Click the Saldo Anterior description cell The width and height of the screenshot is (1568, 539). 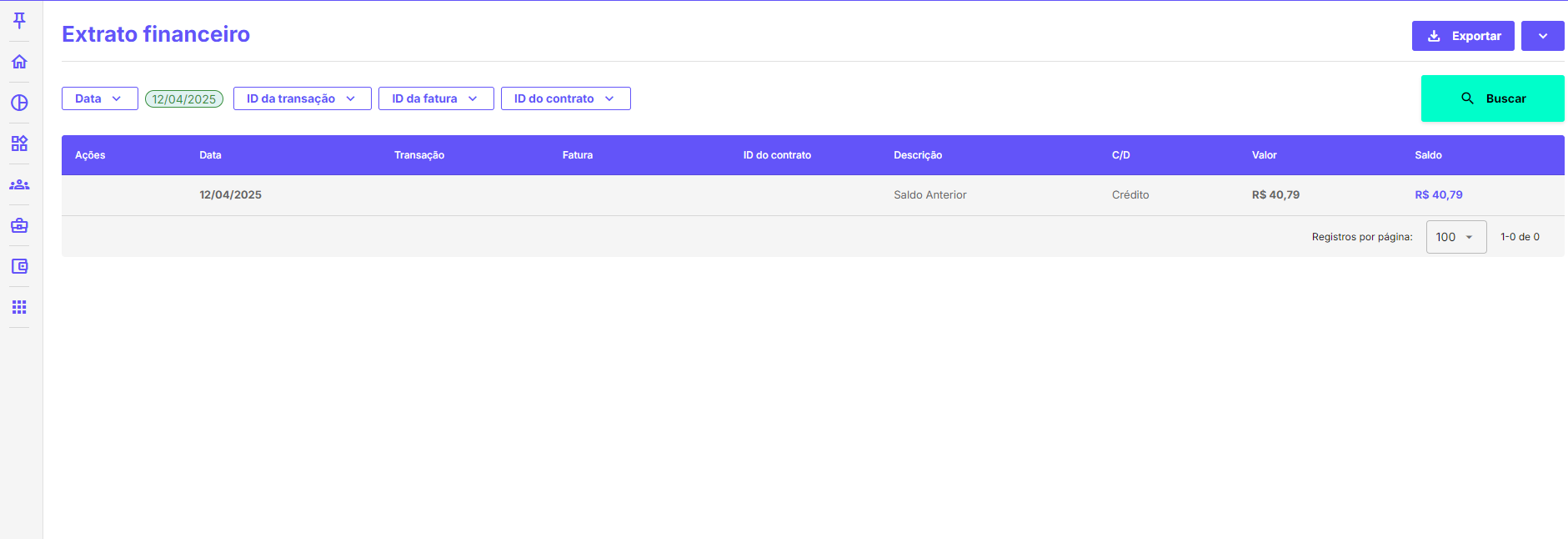[930, 194]
